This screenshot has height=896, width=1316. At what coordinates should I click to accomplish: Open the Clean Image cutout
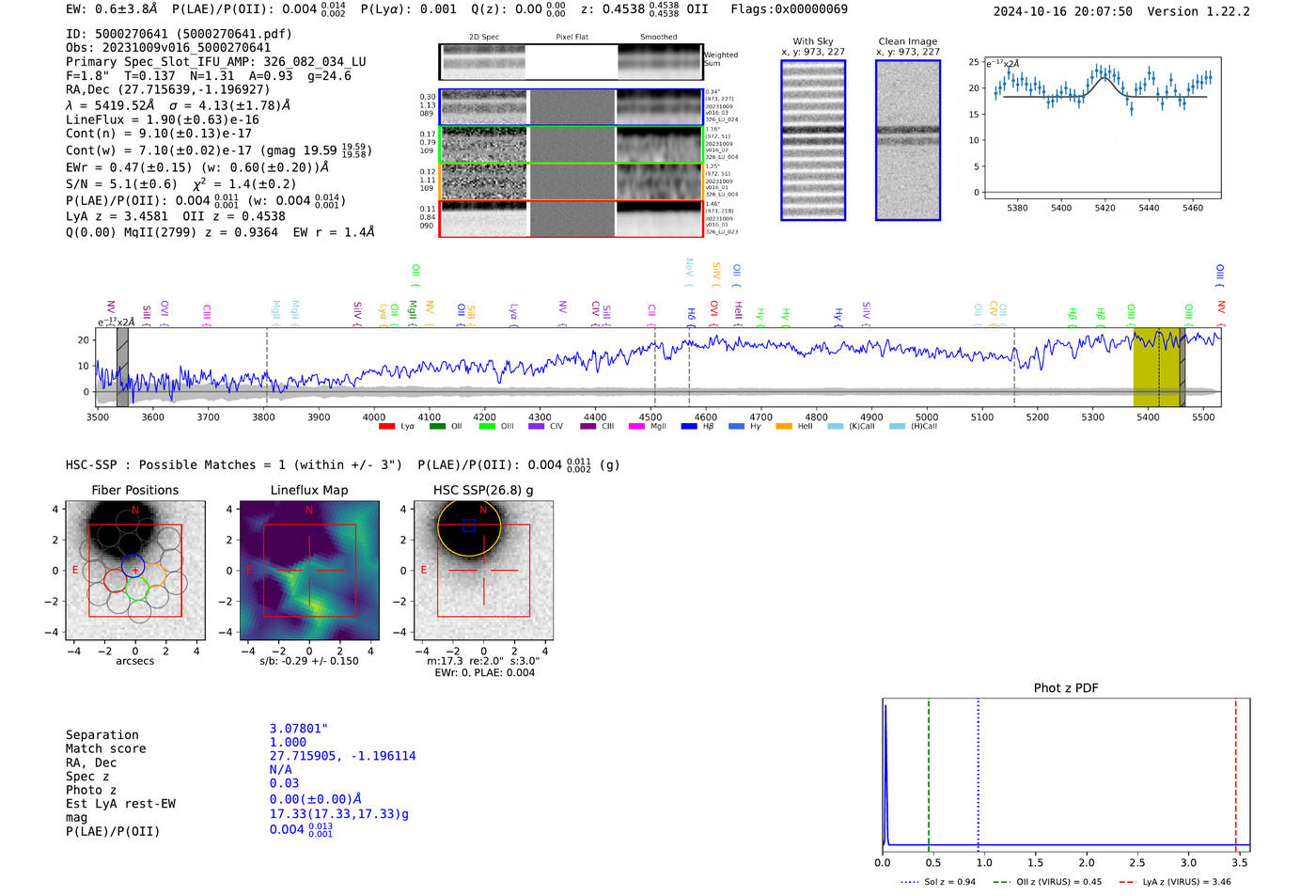click(x=908, y=140)
